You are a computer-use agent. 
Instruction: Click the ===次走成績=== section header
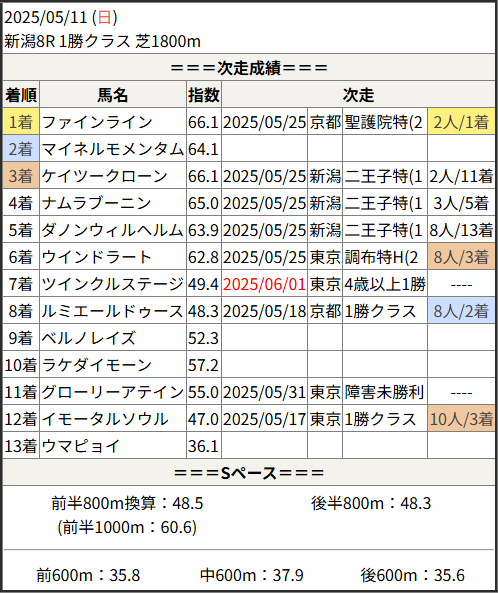click(x=249, y=68)
